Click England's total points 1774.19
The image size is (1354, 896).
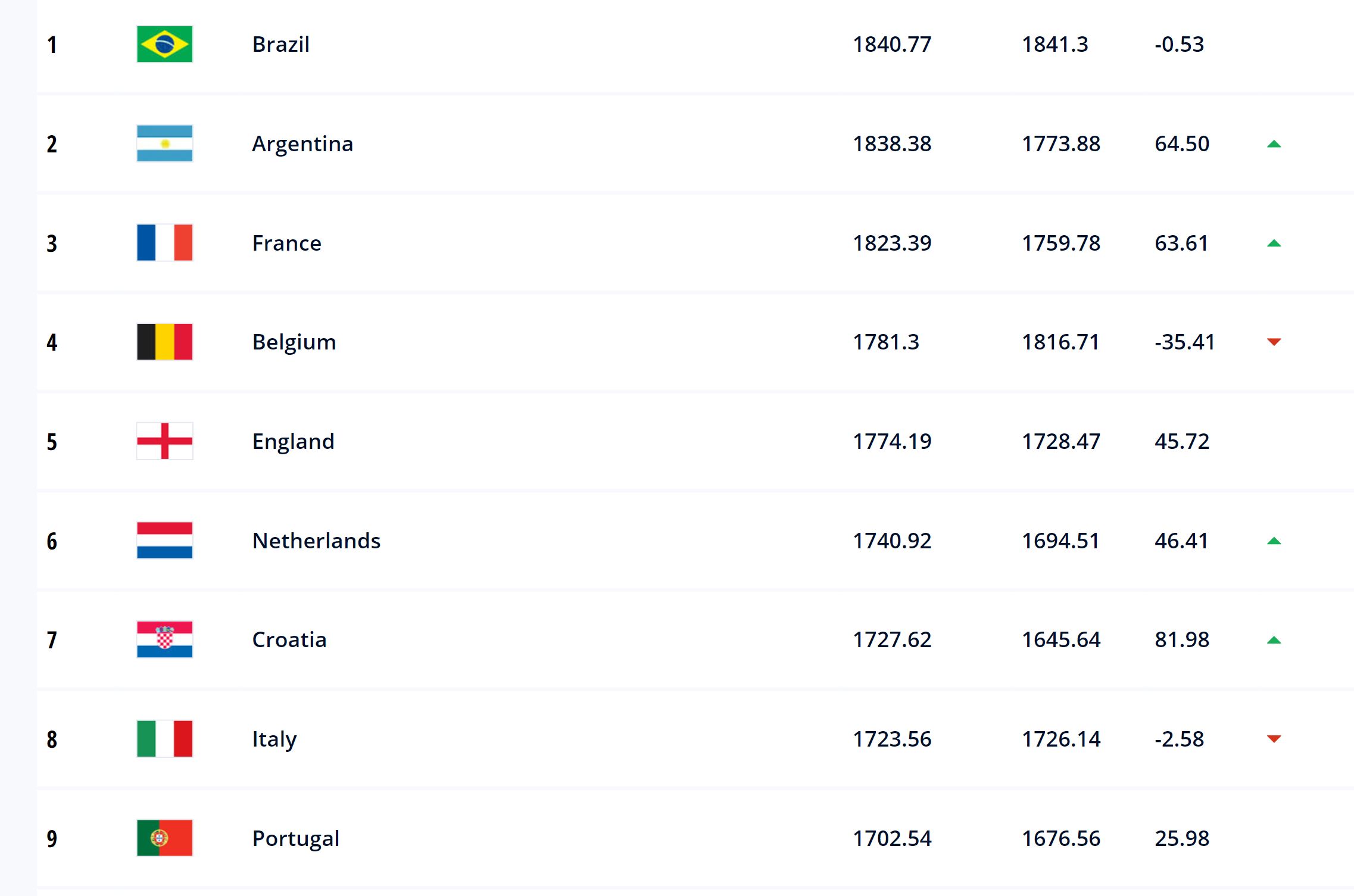coord(892,441)
